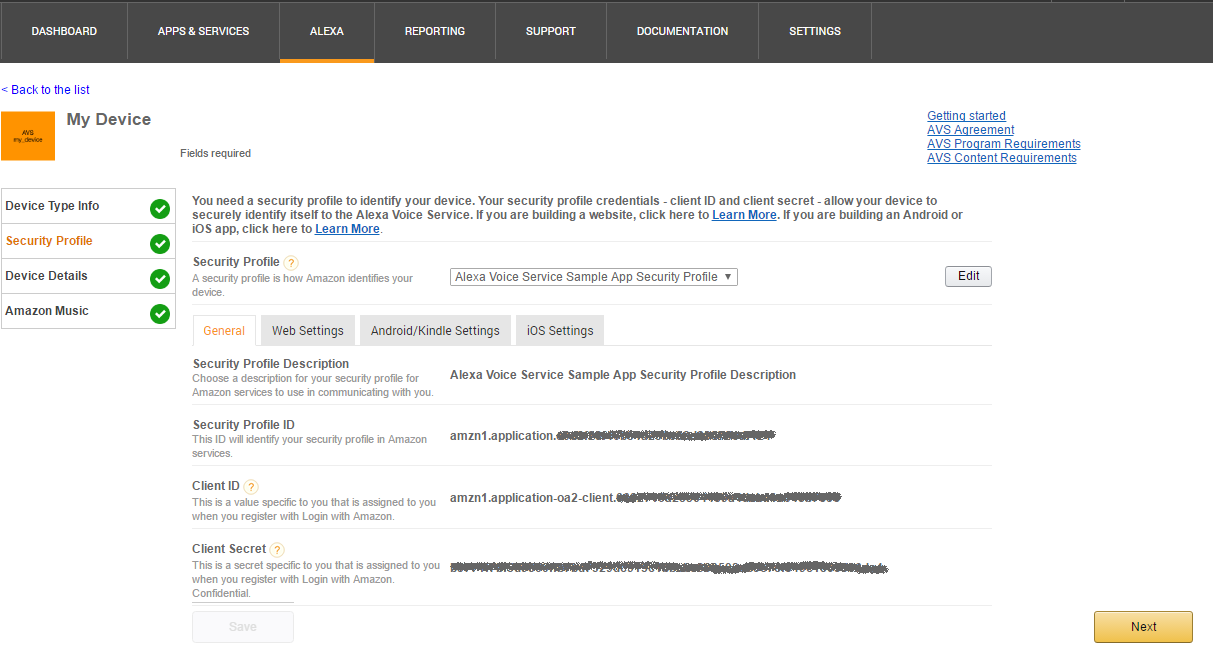Switch to the iOS Settings tab
Image resolution: width=1213 pixels, height=652 pixels.
coord(560,331)
